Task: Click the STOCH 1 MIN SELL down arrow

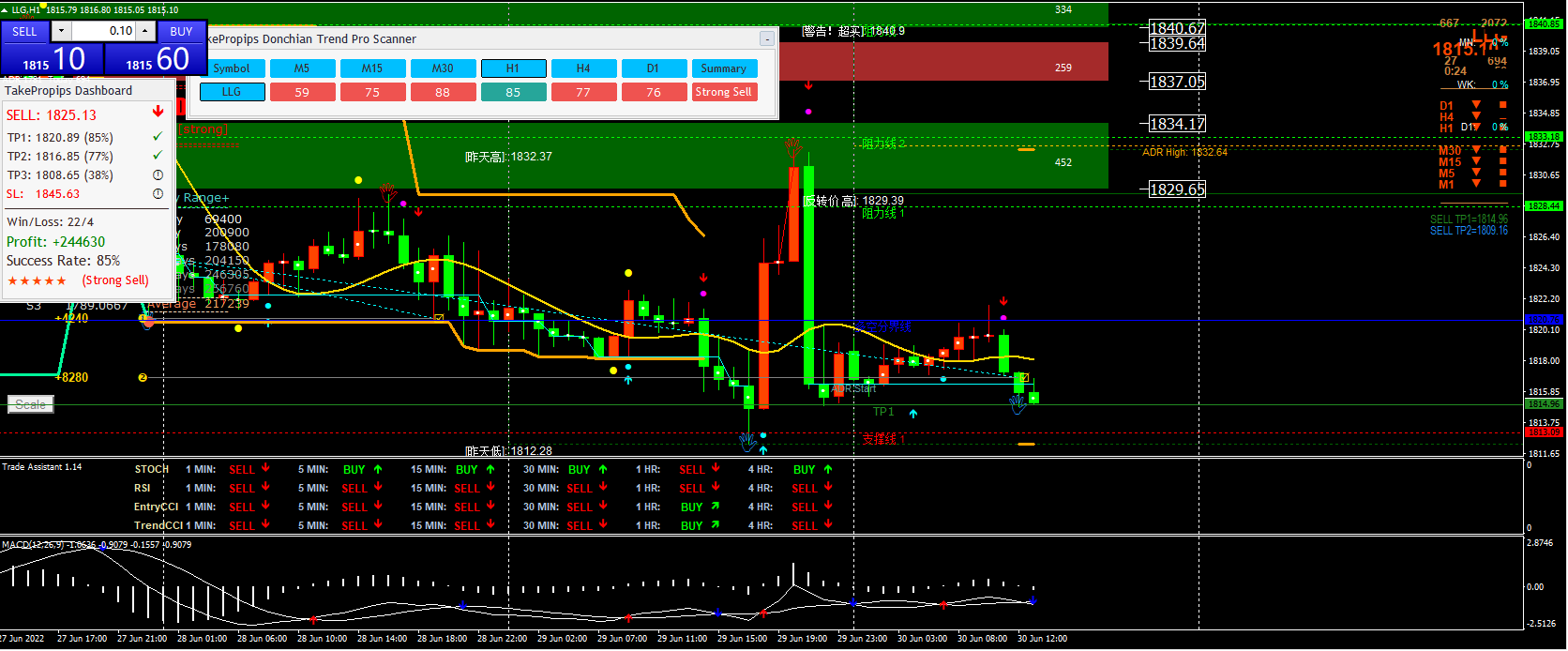Action: coord(265,467)
